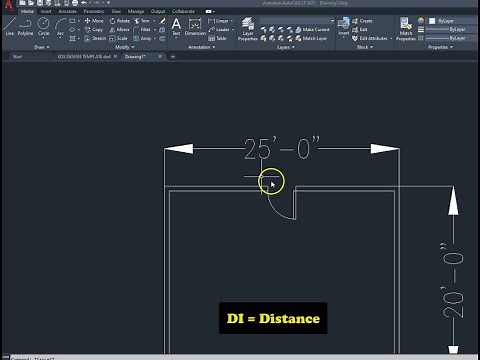This screenshot has width=480, height=360.
Task: Click Edit Attributes
Action: click(370, 38)
